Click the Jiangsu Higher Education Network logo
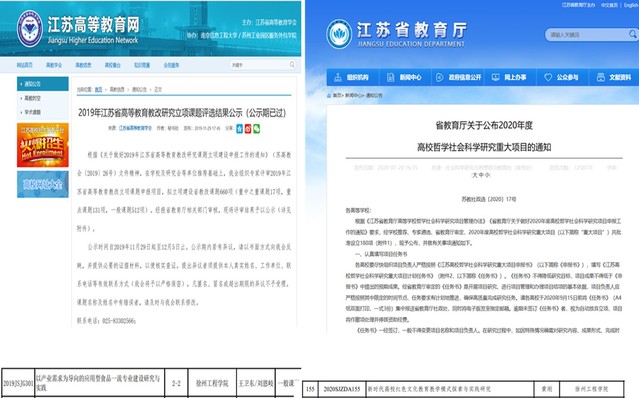Viewport: 639px width, 398px height. click(x=30, y=29)
